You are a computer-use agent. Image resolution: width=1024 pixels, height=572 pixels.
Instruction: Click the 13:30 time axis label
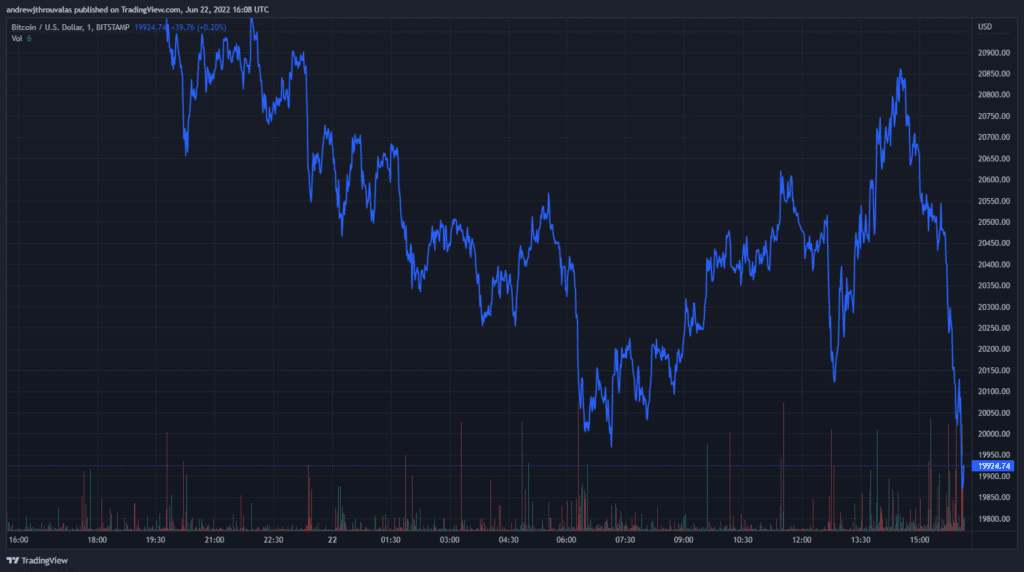[x=861, y=540]
